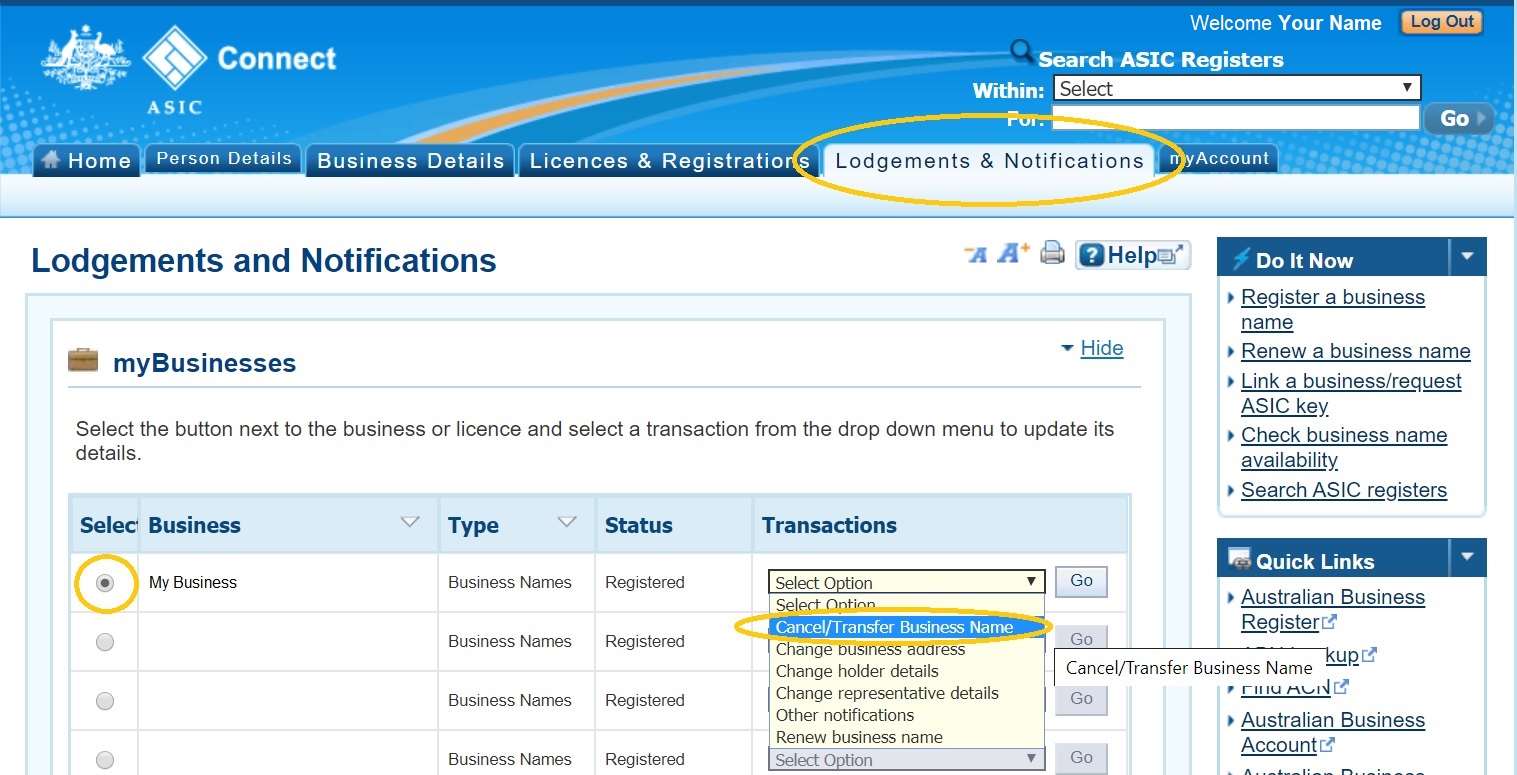Click the Log Out button
Screen dimensions: 1517x775
click(x=1442, y=22)
